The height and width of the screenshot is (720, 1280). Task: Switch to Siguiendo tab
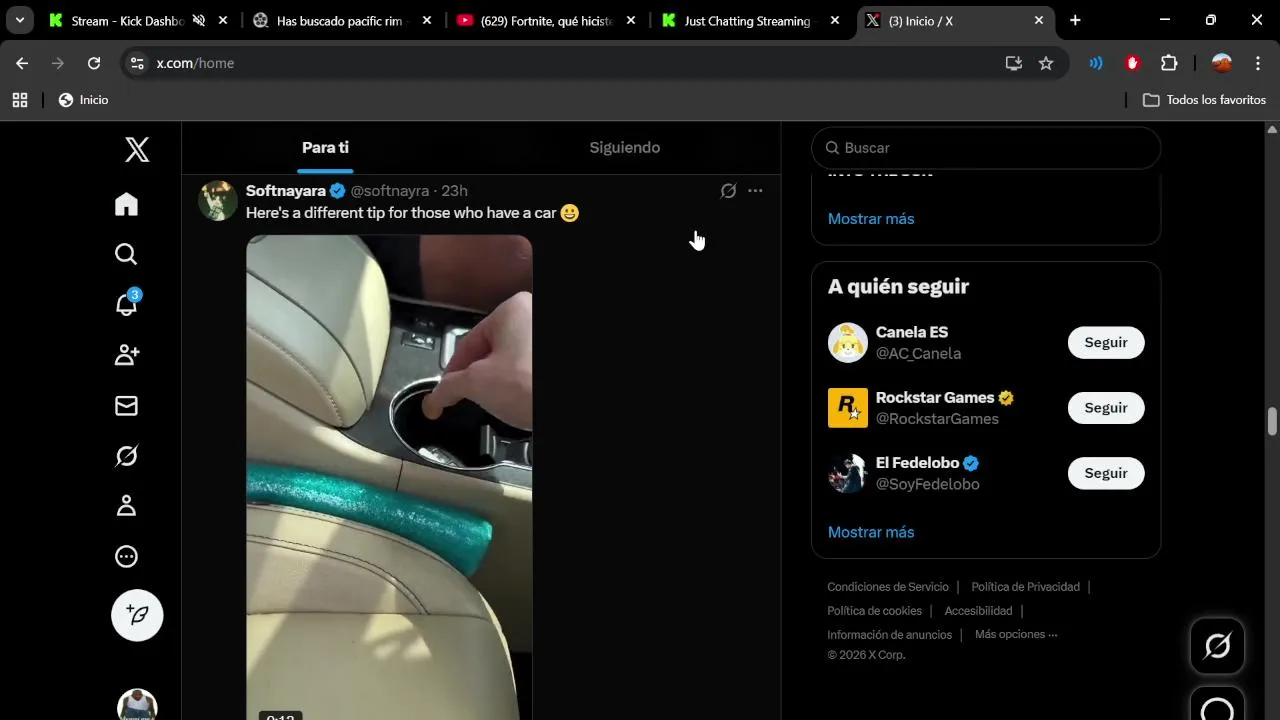point(625,148)
